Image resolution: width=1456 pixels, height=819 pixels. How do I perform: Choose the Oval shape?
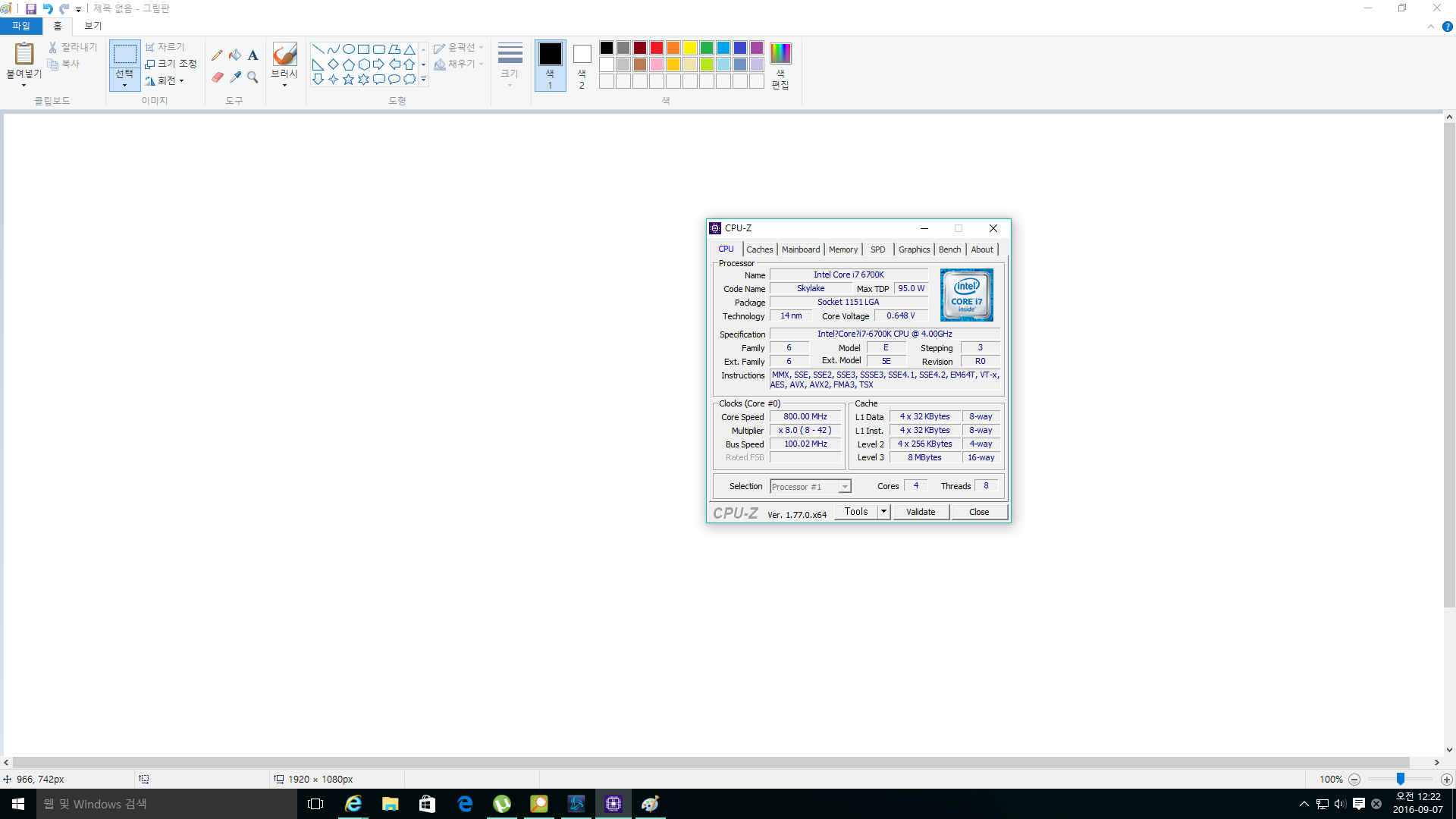click(349, 49)
